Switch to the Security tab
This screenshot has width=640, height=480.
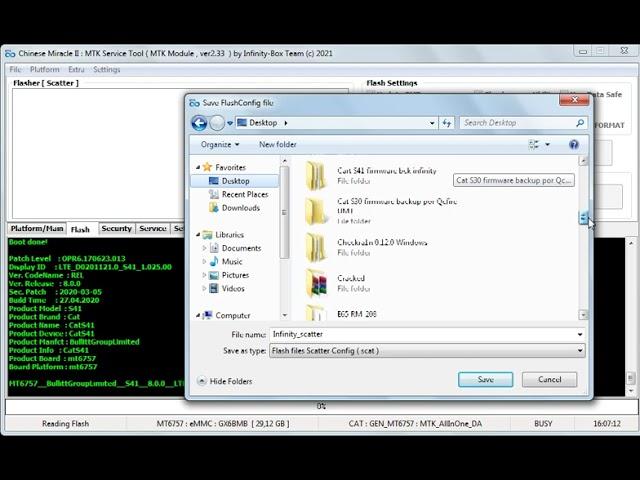tap(116, 229)
